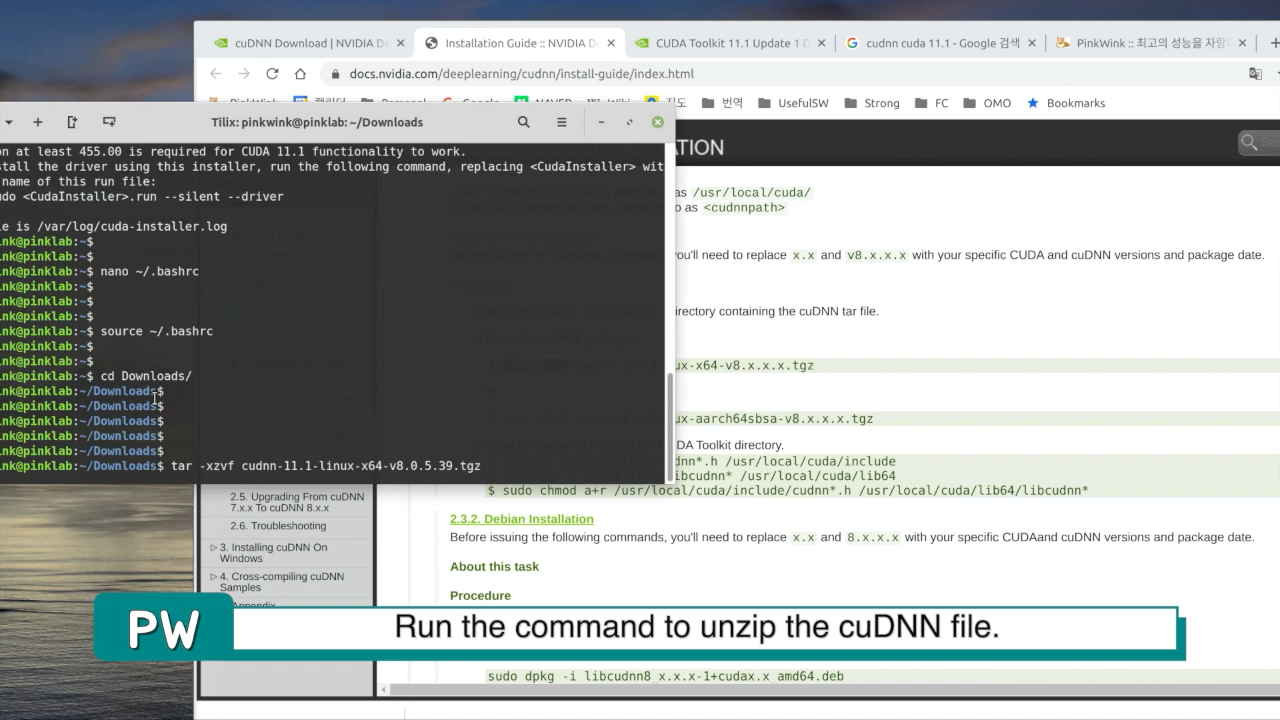Open Tilix session dropdown arrow
The image size is (1280, 720).
point(8,122)
